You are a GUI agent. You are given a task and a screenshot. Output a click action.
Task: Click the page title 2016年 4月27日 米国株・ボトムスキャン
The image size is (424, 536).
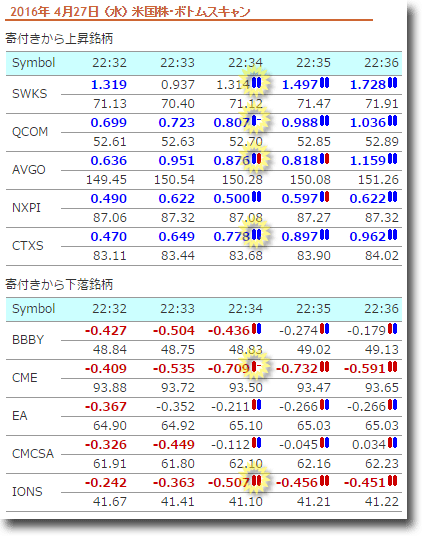130,12
